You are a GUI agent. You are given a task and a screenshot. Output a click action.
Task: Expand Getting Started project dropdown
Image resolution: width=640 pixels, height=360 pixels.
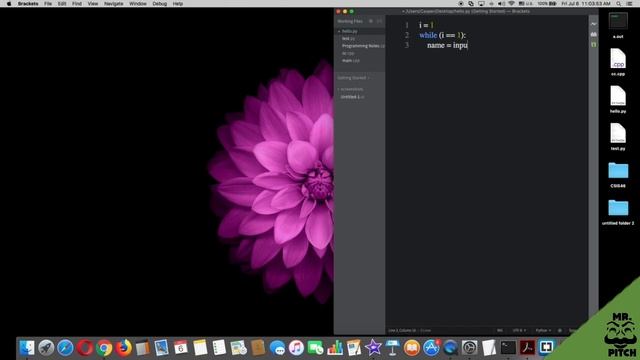pos(353,78)
